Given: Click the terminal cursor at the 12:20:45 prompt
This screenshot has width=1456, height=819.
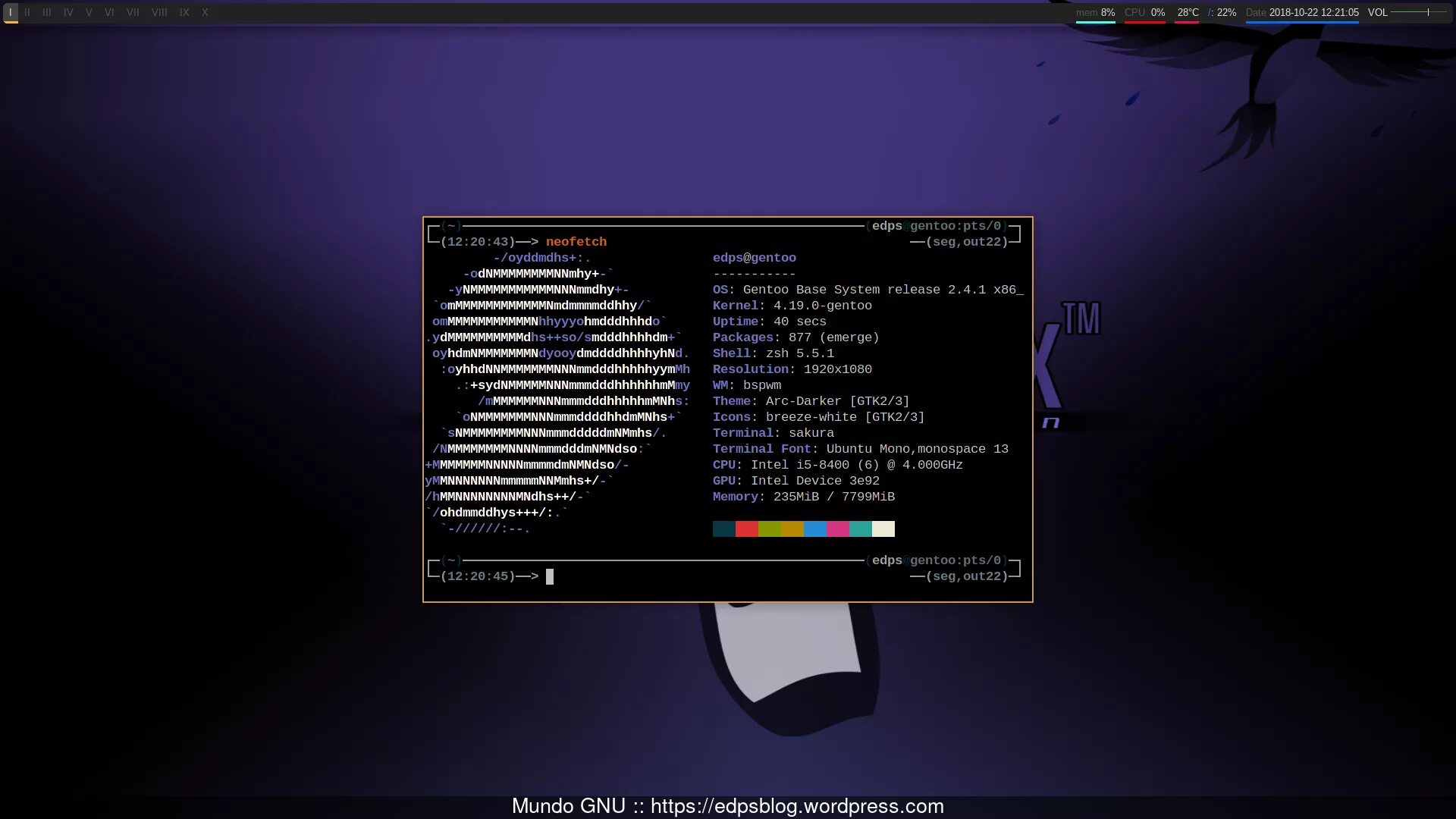Looking at the screenshot, I should click(x=550, y=576).
